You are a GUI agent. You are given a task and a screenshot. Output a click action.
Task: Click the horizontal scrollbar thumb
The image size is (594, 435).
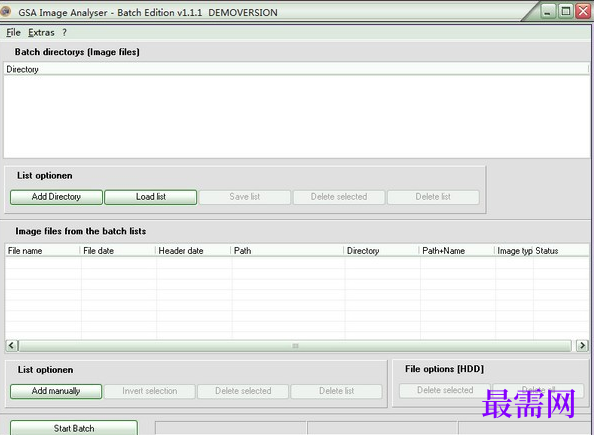[295, 346]
